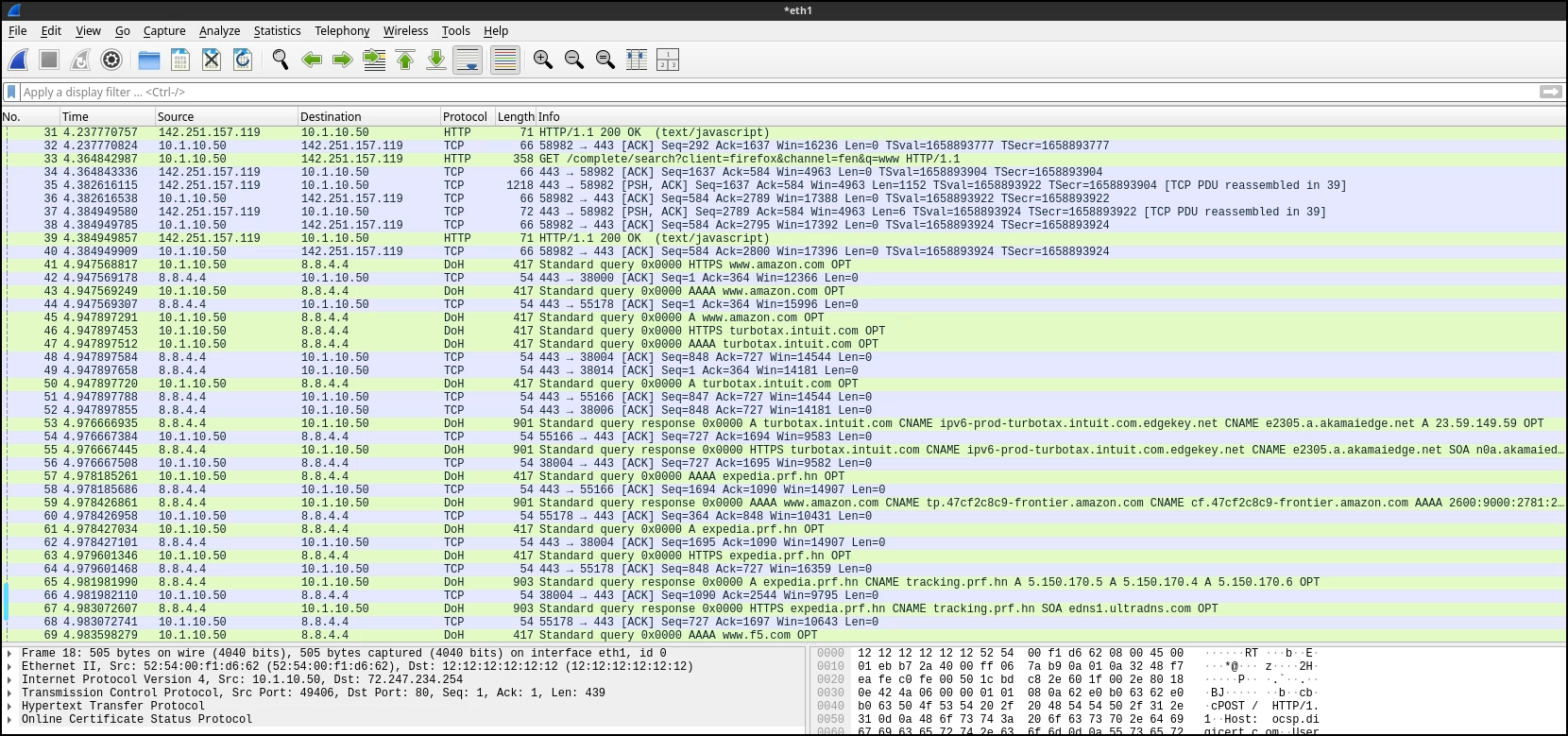Click the display filter input field
Image resolution: width=1568 pixels, height=736 pixels.
point(779,92)
